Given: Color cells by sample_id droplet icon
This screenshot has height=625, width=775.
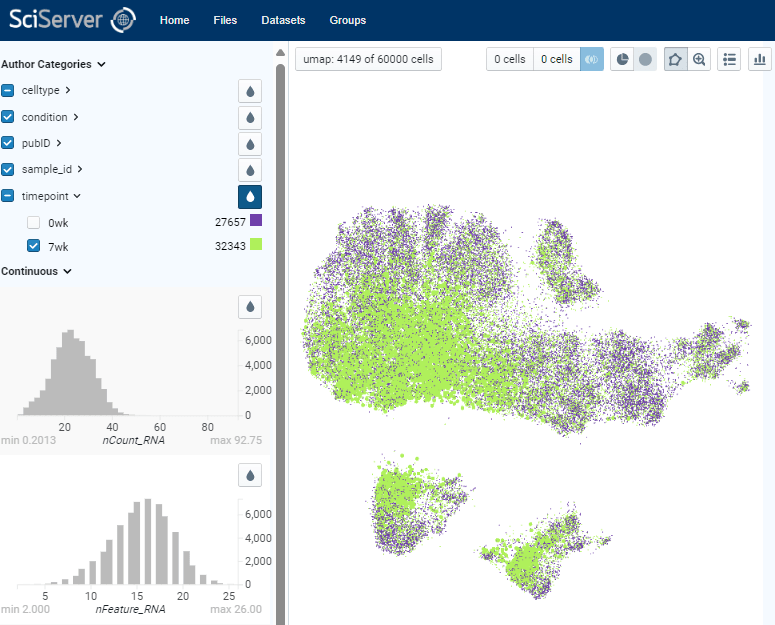Looking at the screenshot, I should point(250,170).
